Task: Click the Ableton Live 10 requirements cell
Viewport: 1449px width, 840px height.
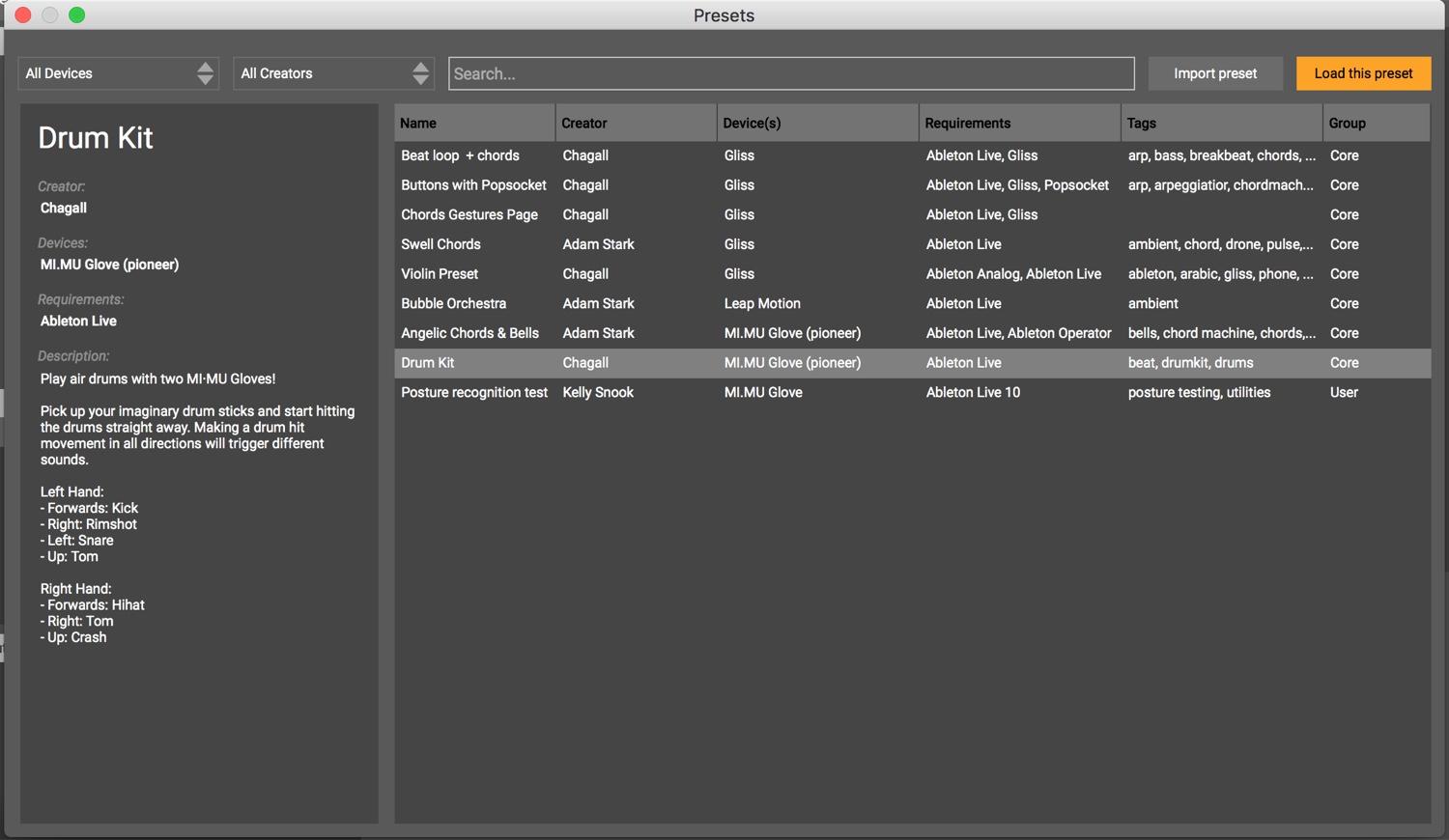Action: pyautogui.click(x=973, y=392)
